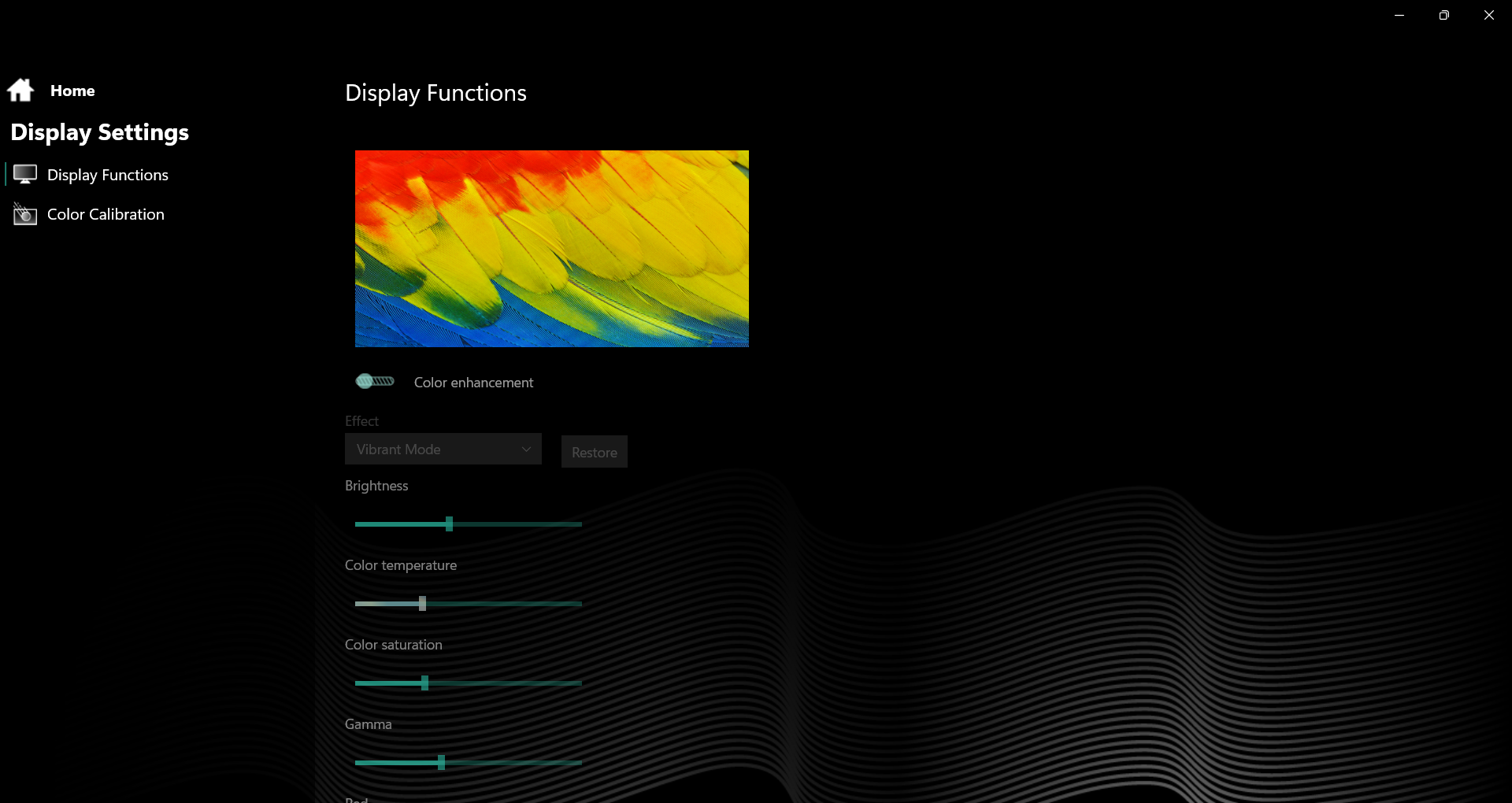Click the Gamma slider handle
Screen dimensions: 1512x803
point(442,763)
